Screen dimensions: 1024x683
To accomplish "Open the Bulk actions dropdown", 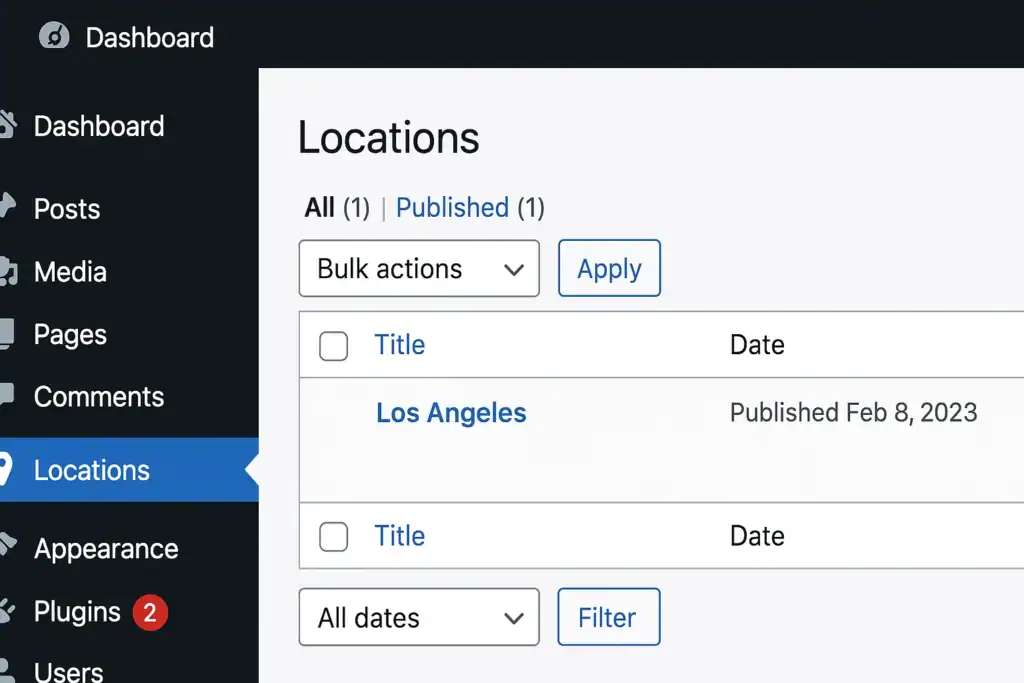I will [418, 268].
